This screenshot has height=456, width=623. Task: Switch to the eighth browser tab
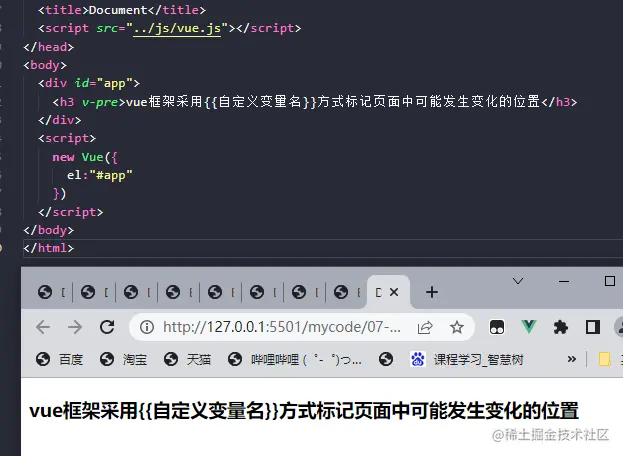[x=347, y=292]
